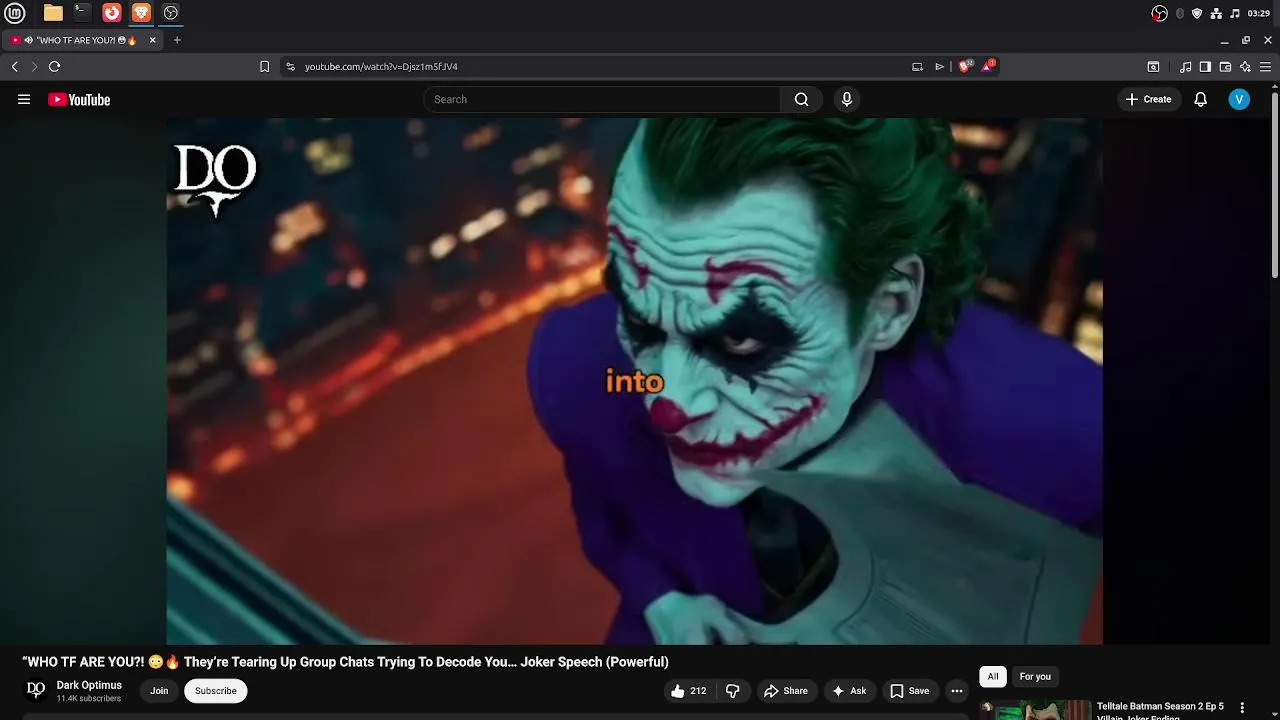Open the Brave main hamburger menu
The image size is (1280, 720).
(1265, 66)
